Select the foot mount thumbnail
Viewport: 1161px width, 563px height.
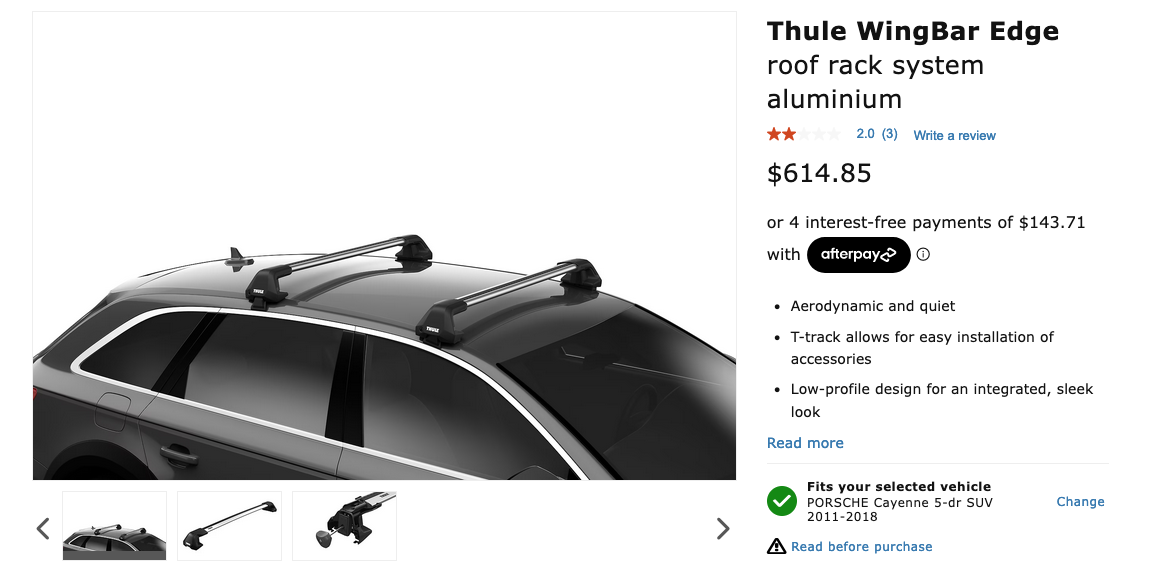[x=344, y=526]
